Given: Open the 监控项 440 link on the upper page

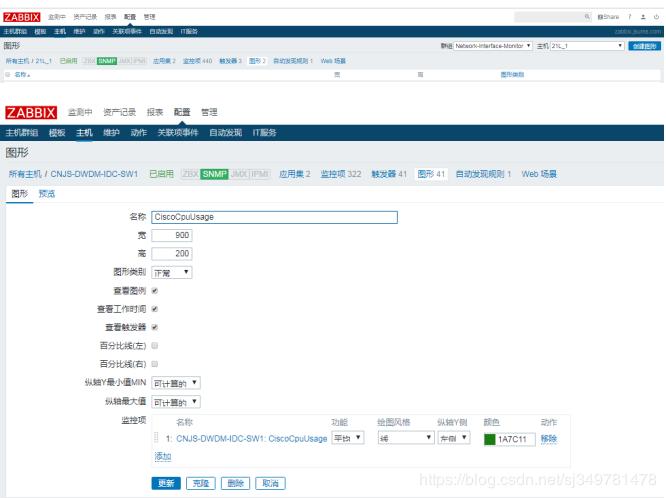Looking at the screenshot, I should [x=198, y=61].
